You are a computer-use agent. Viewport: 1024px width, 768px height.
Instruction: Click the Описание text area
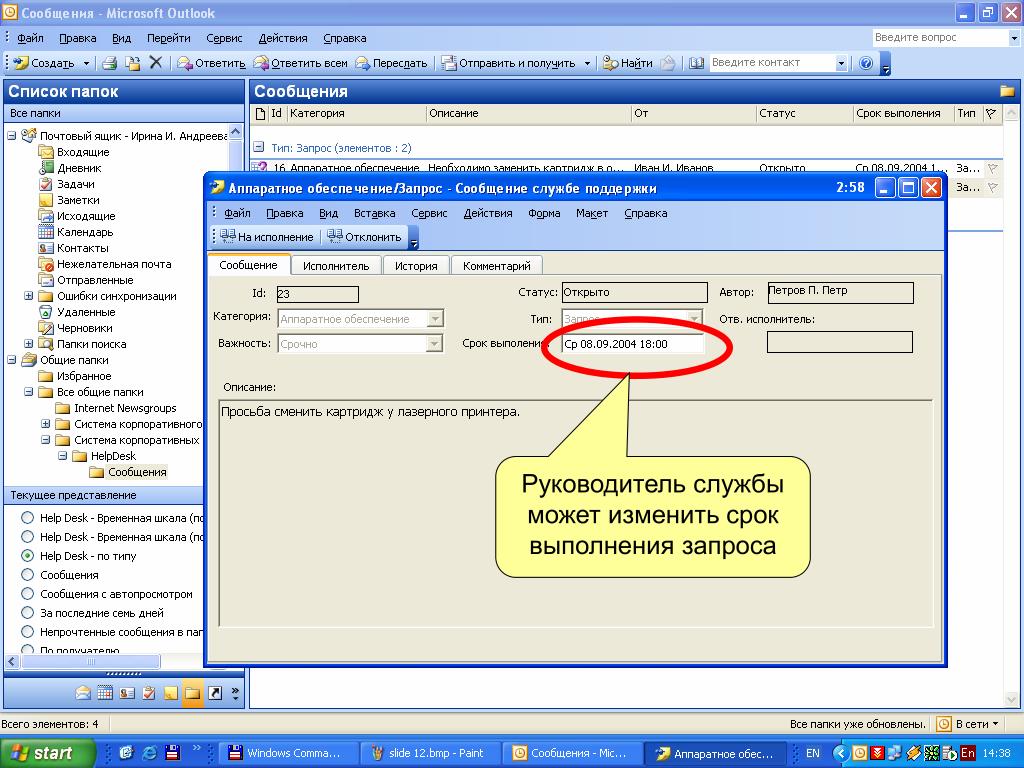pyautogui.click(x=575, y=513)
